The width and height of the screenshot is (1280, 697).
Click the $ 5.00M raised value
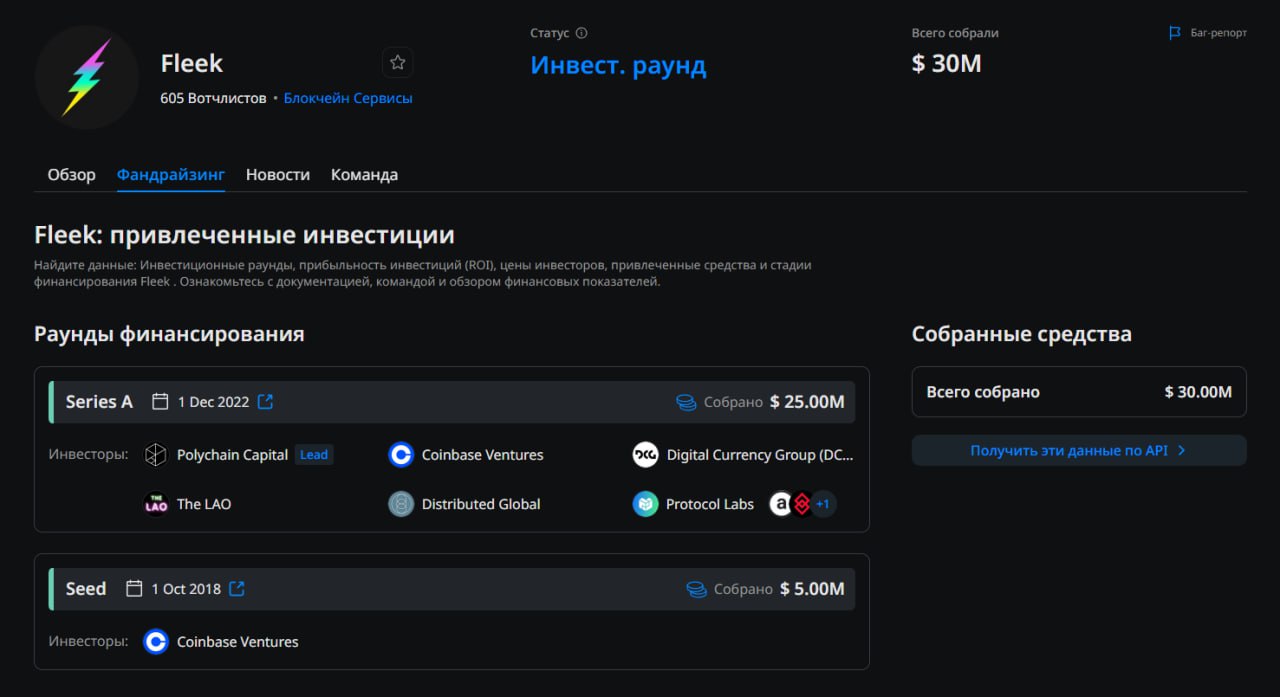tap(812, 589)
